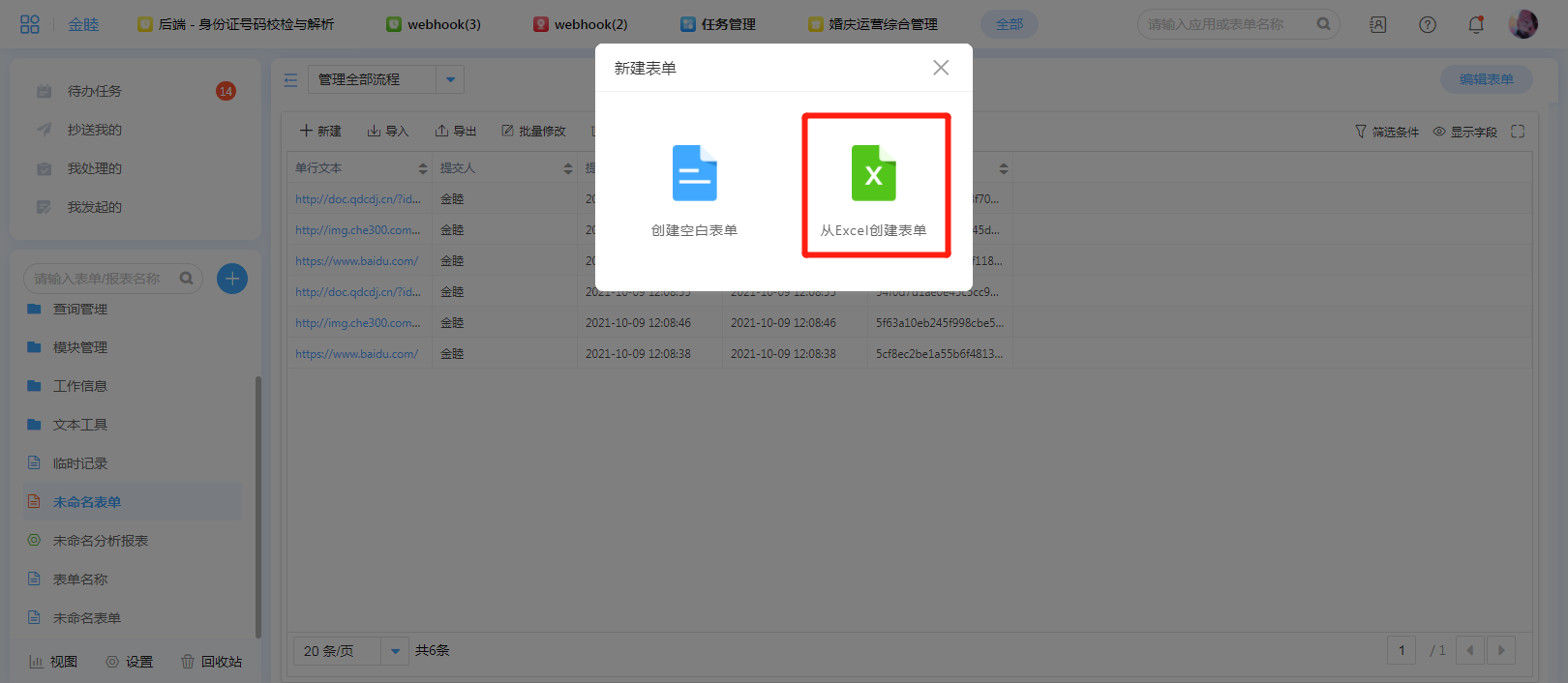Open the notification bell icon

(x=1475, y=24)
